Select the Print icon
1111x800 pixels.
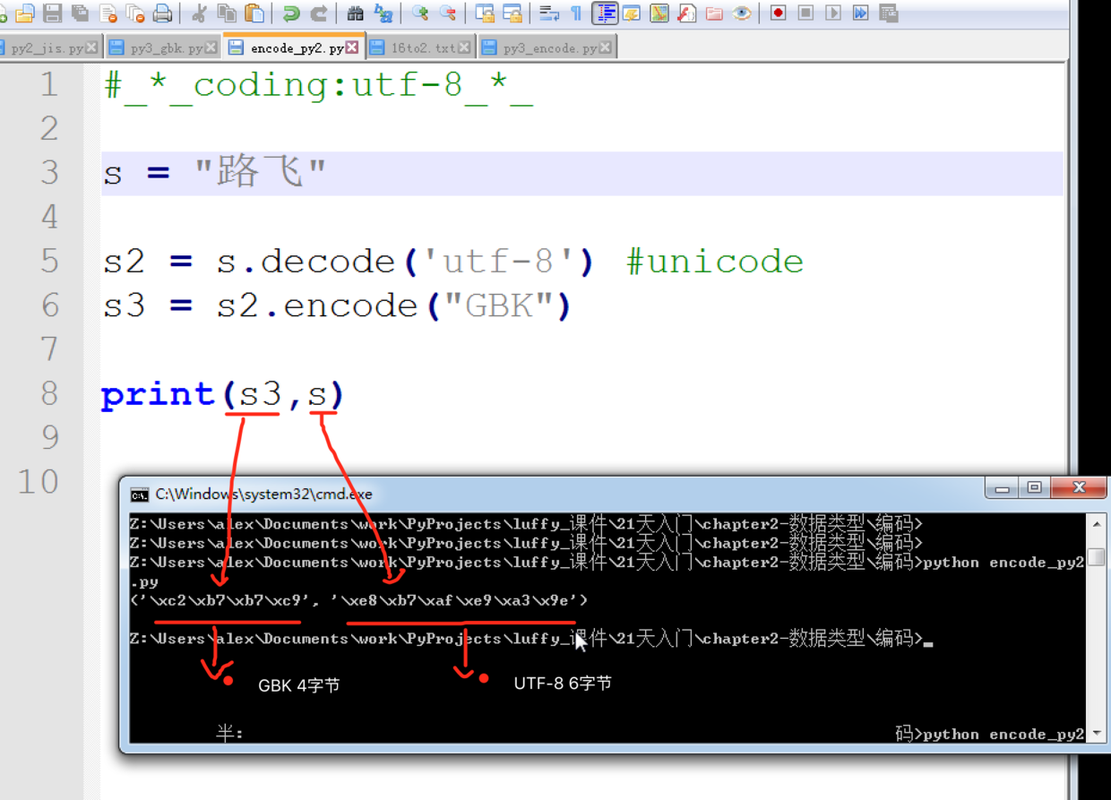click(162, 13)
